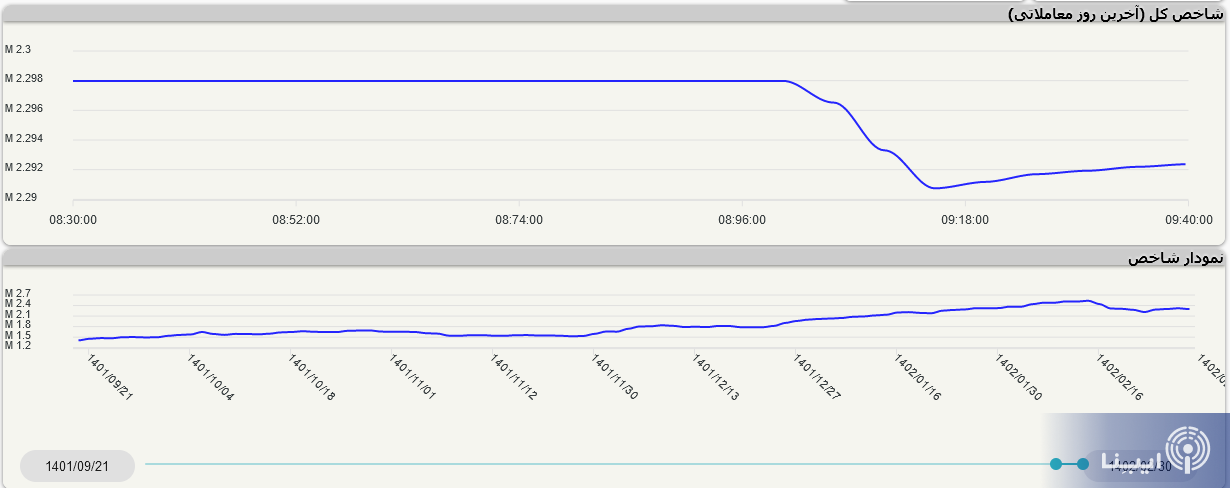Click the 08:30:00 time axis label

click(73, 220)
